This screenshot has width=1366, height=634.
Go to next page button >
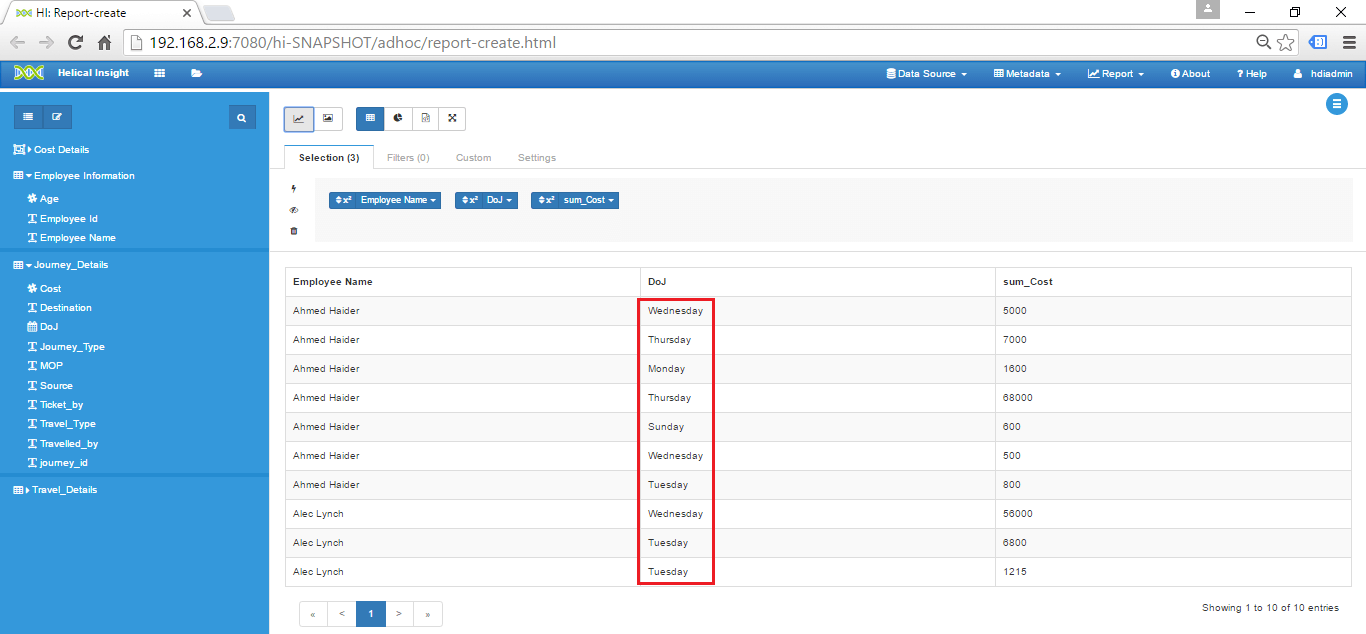[399, 614]
